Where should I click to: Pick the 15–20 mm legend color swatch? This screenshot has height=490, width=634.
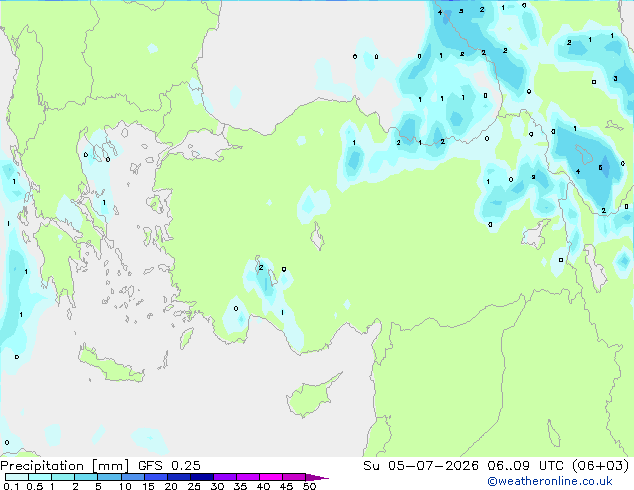155,477
